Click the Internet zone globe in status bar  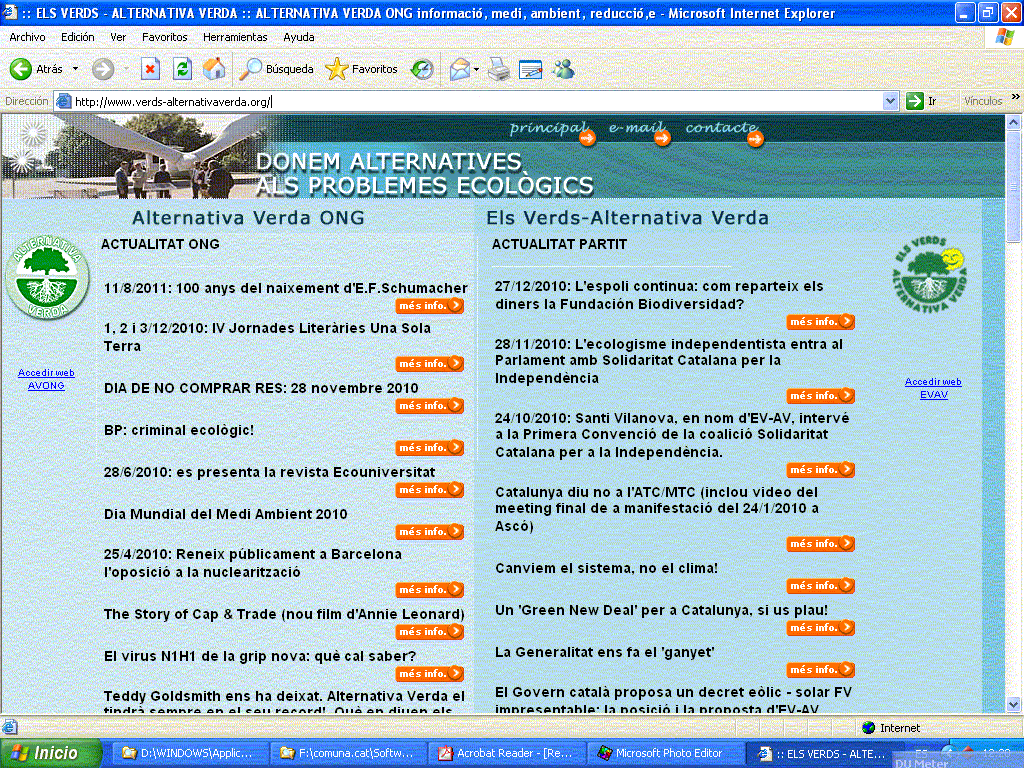(869, 728)
